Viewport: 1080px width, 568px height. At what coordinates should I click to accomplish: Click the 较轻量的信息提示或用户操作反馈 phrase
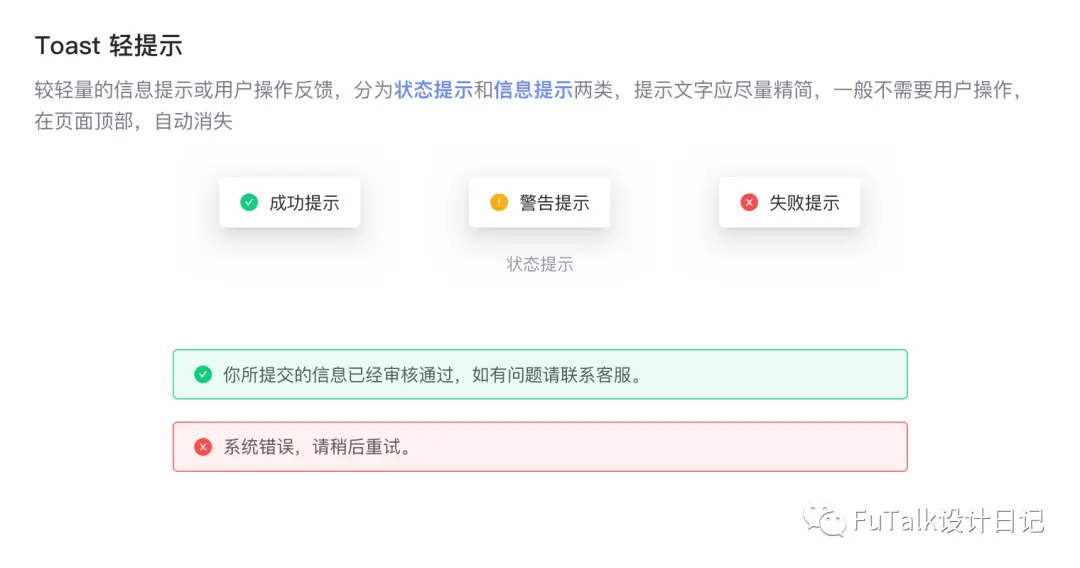click(x=184, y=90)
